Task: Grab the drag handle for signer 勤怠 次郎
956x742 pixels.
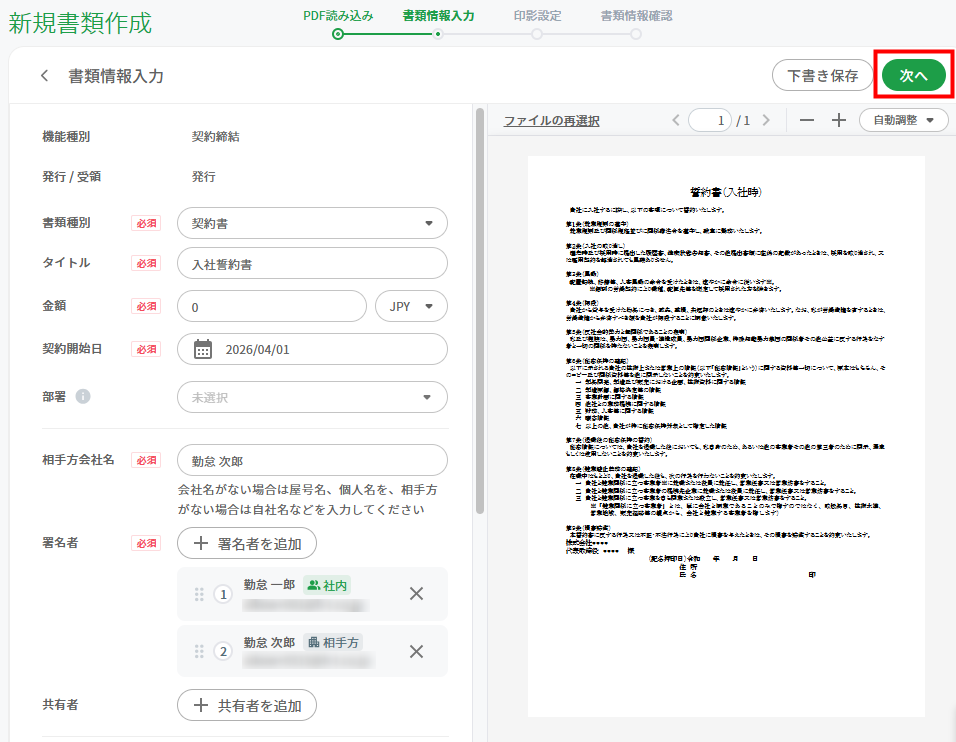Action: click(x=199, y=651)
